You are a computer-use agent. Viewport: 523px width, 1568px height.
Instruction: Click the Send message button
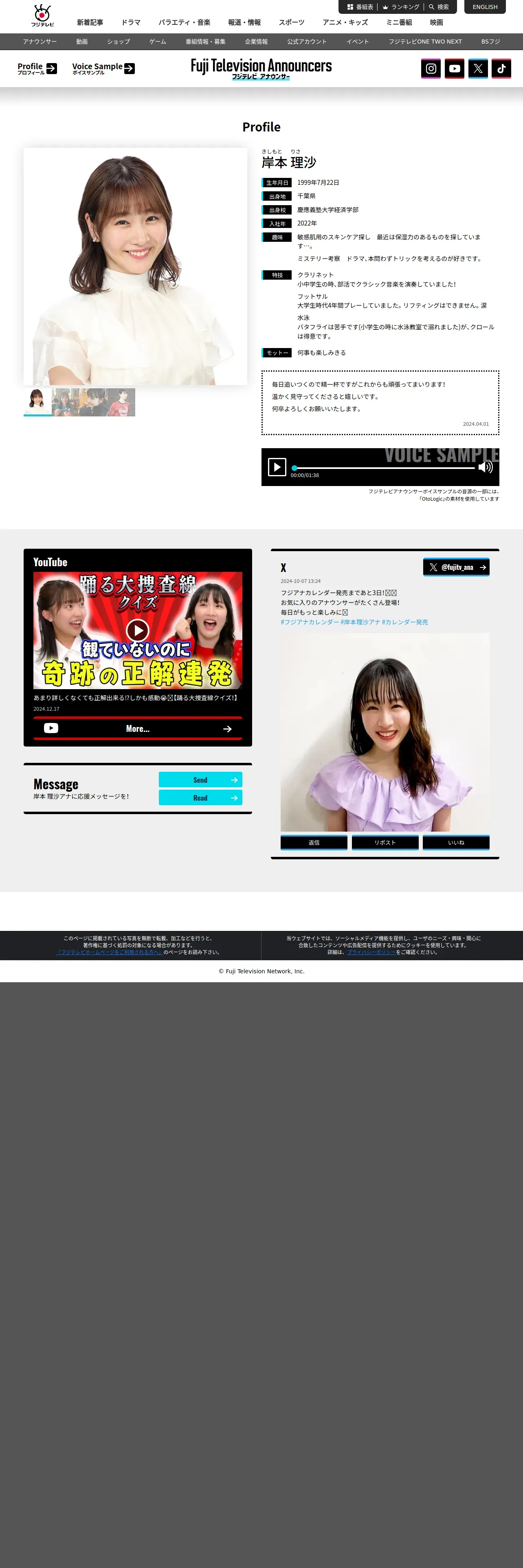pyautogui.click(x=200, y=780)
